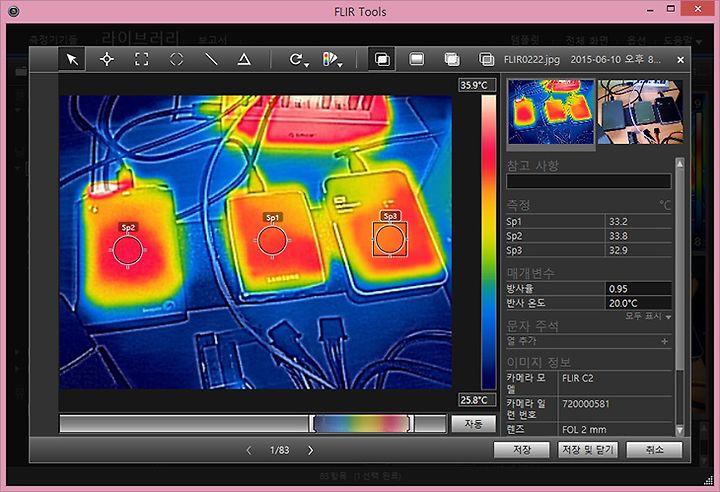Pick the line measurement tool
The height and width of the screenshot is (492, 720).
(x=211, y=59)
